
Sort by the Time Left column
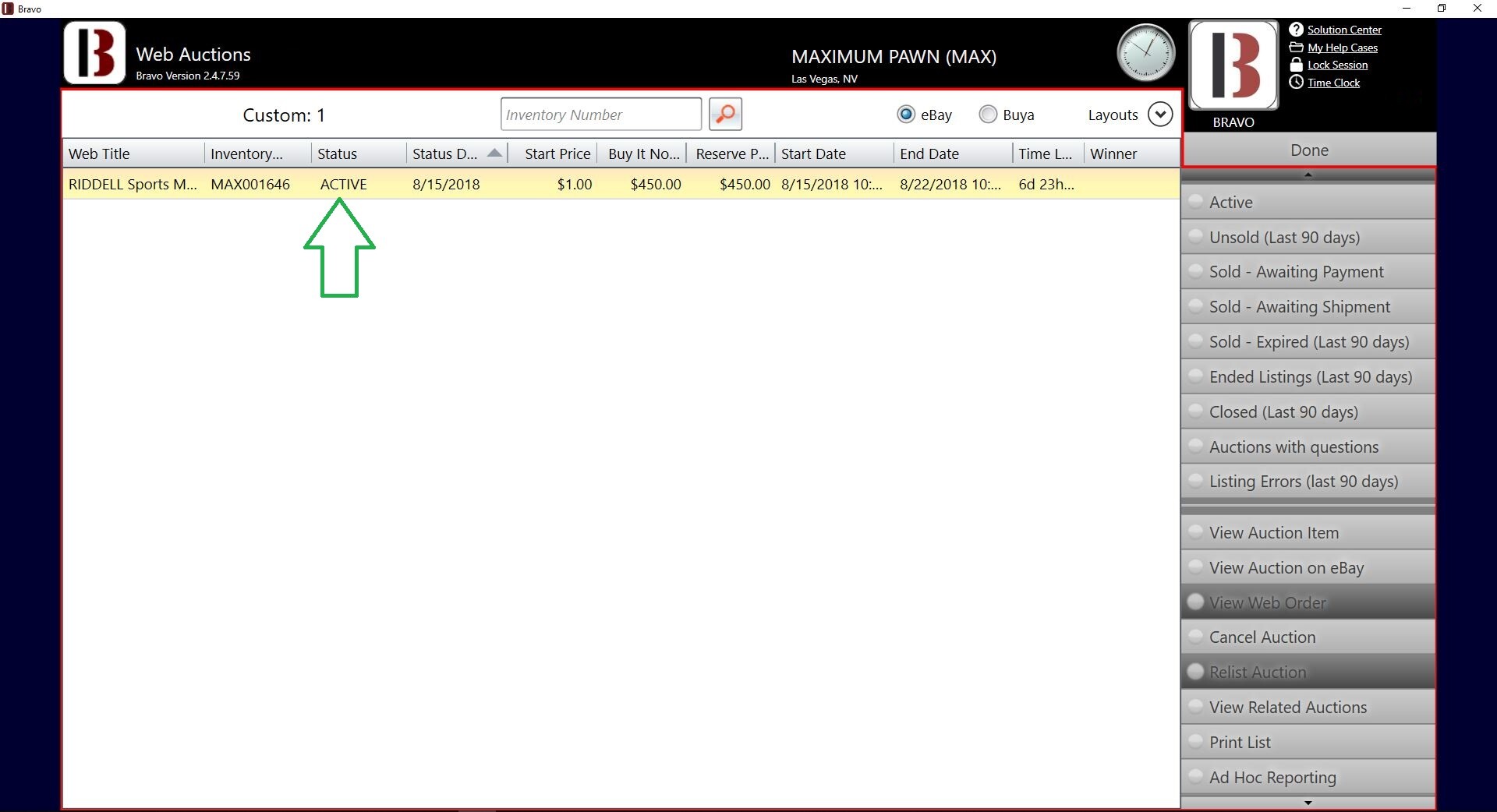[x=1048, y=154]
